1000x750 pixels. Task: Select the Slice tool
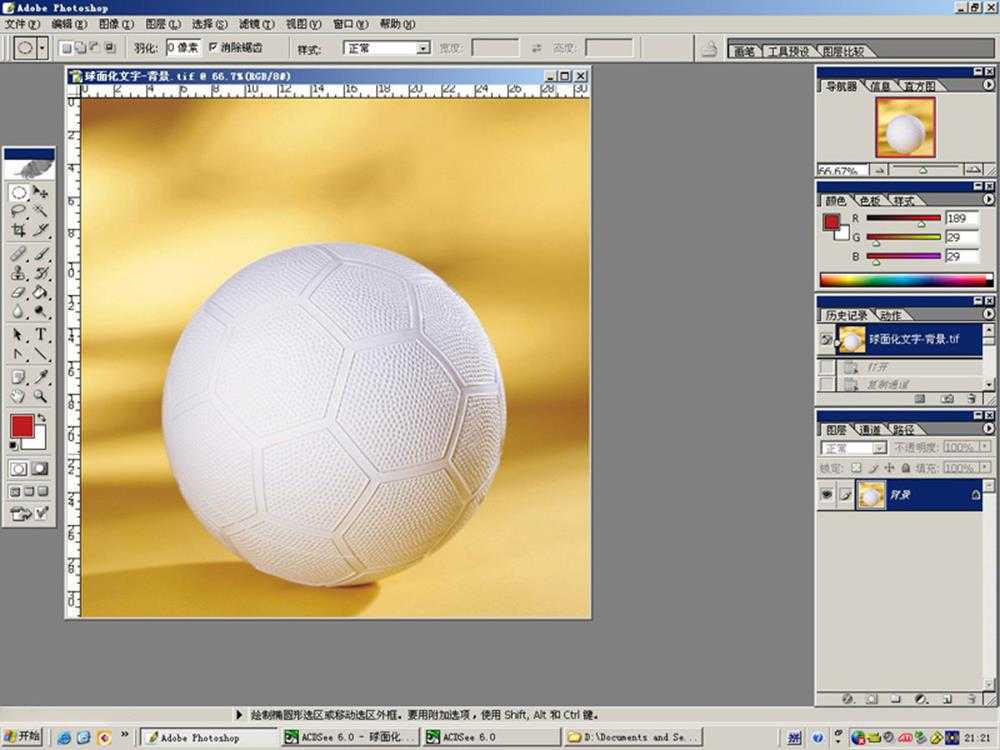pyautogui.click(x=40, y=230)
